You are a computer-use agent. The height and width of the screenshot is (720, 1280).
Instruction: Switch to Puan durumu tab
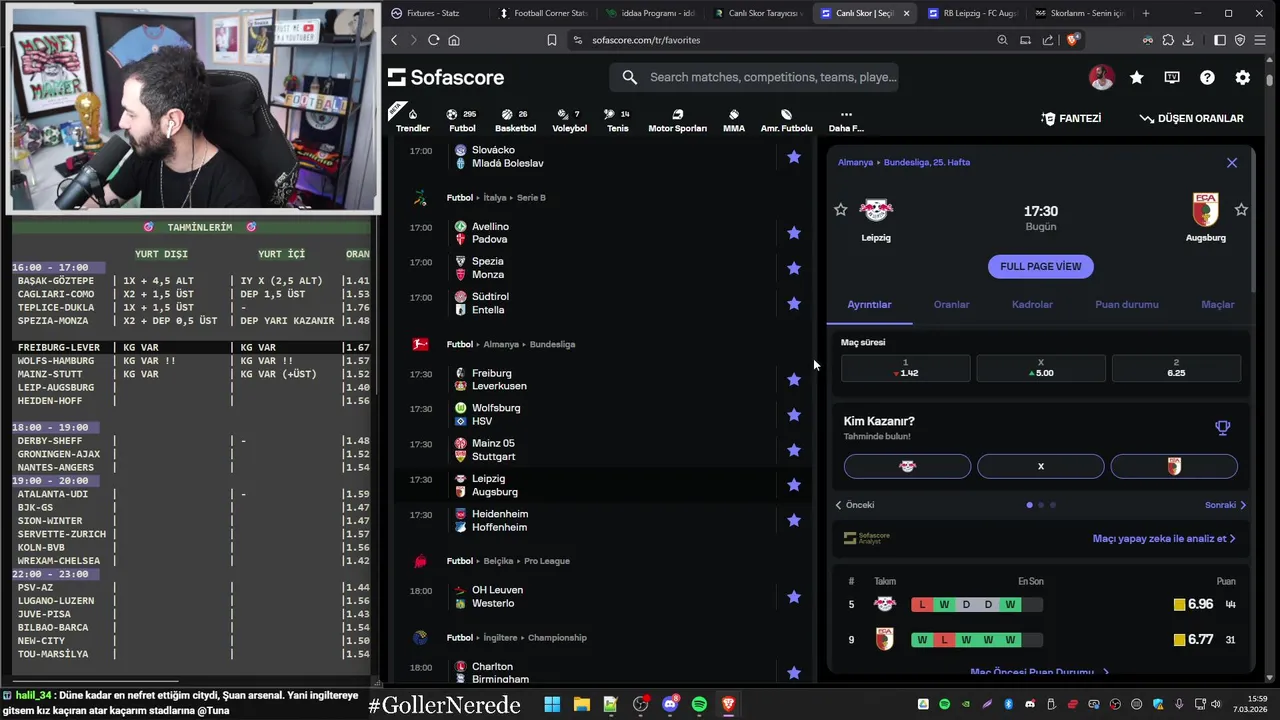click(x=1127, y=304)
